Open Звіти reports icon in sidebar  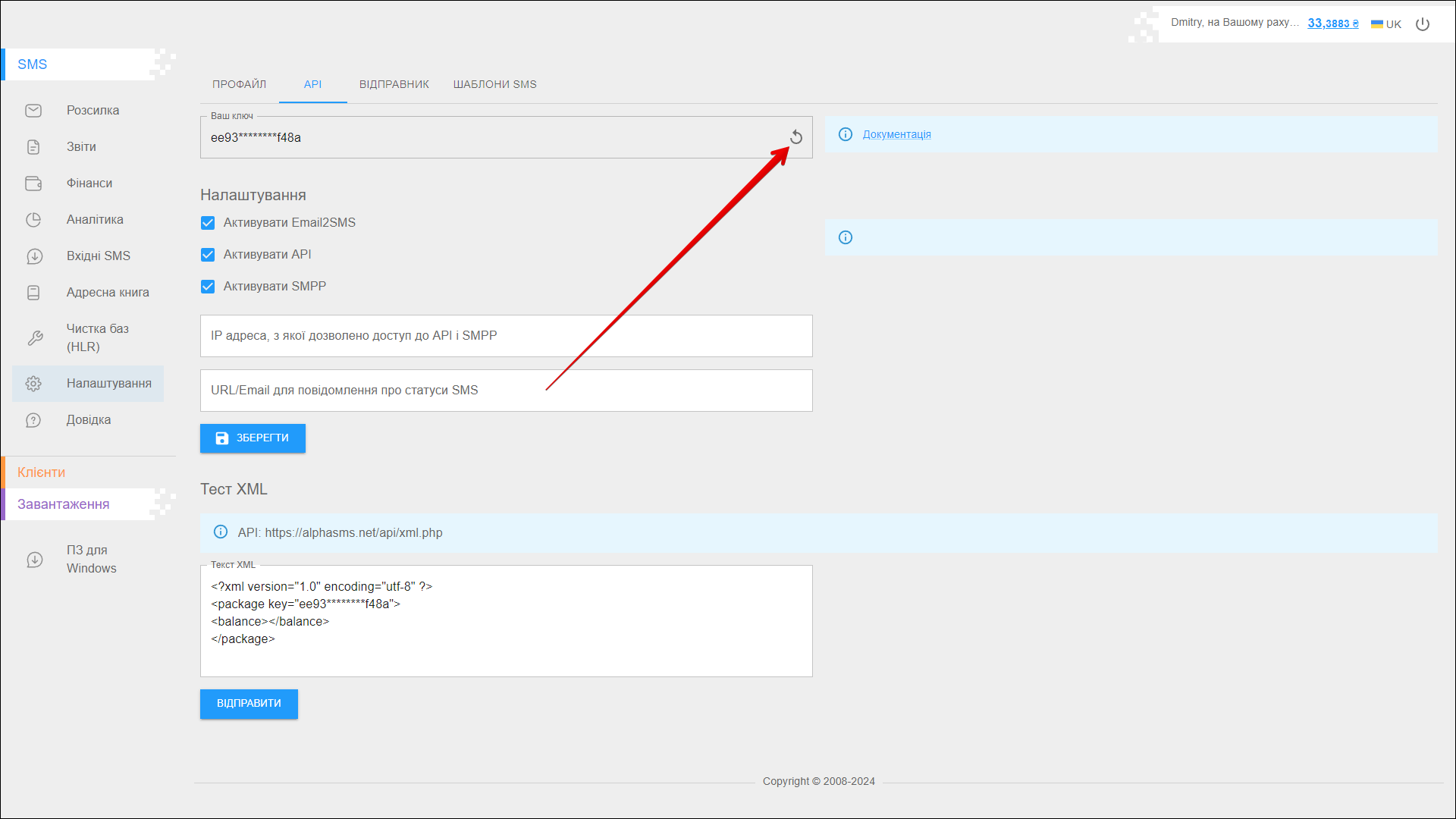[x=33, y=147]
